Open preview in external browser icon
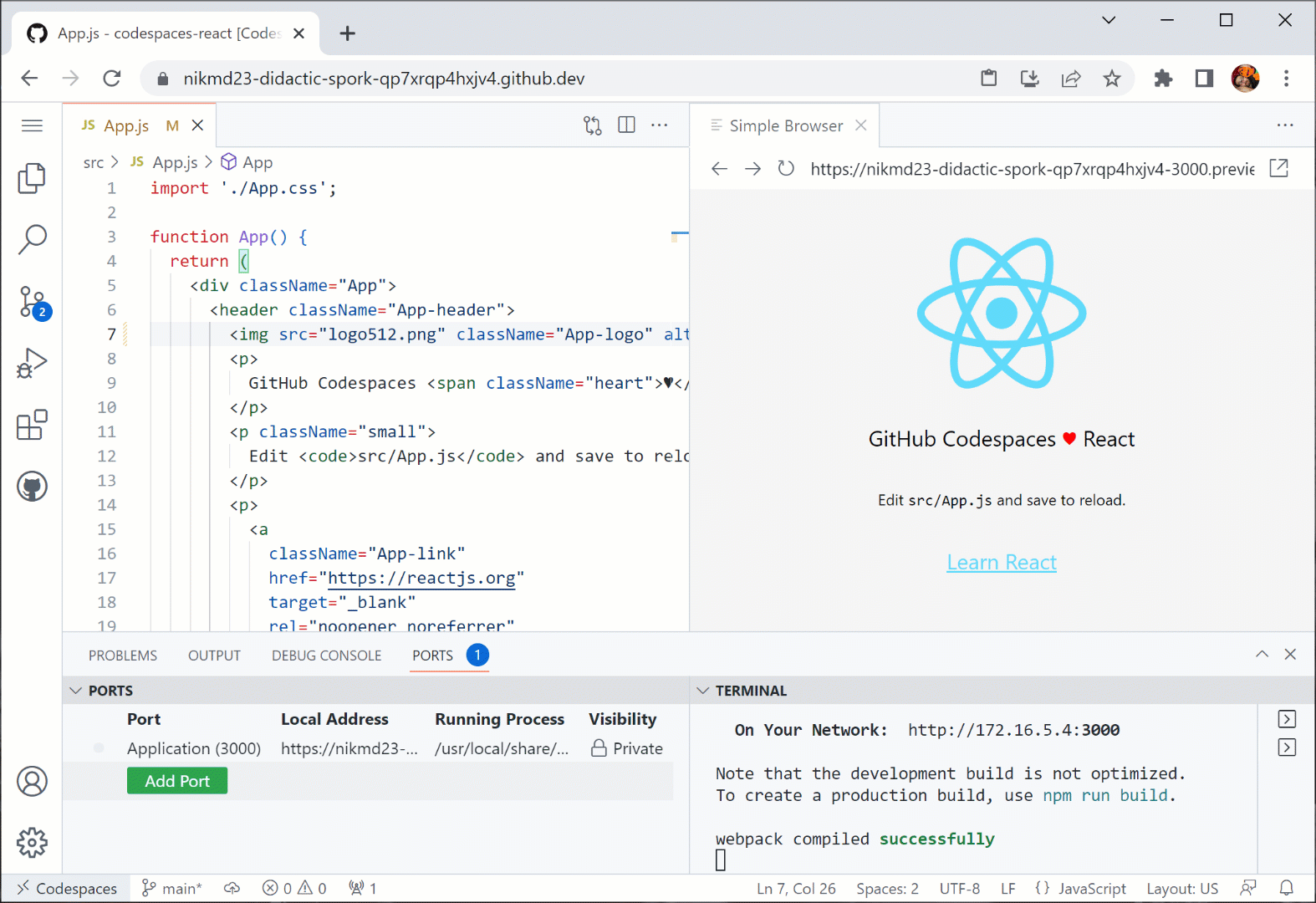 pyautogui.click(x=1278, y=169)
